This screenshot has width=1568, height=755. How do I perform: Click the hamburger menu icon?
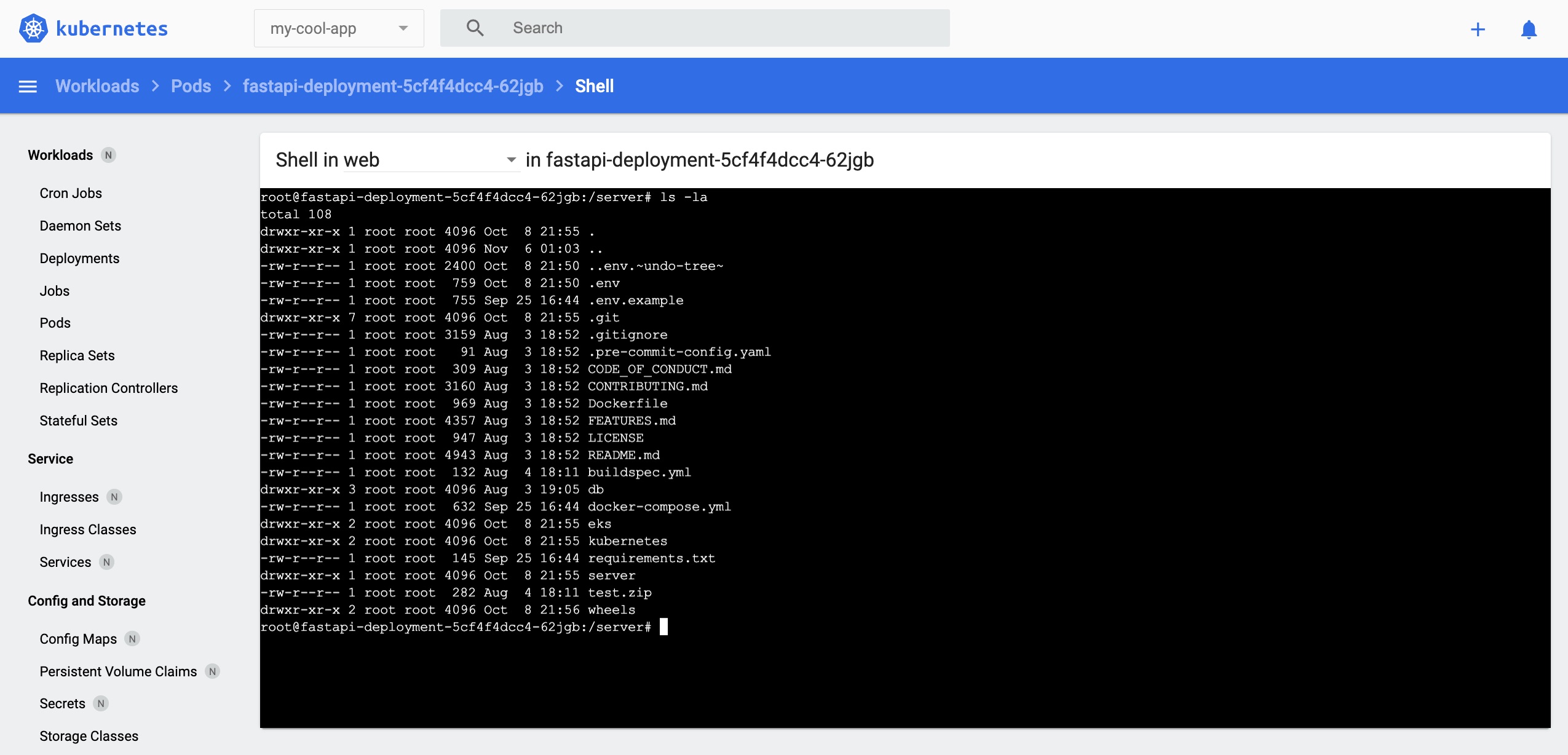pos(27,86)
